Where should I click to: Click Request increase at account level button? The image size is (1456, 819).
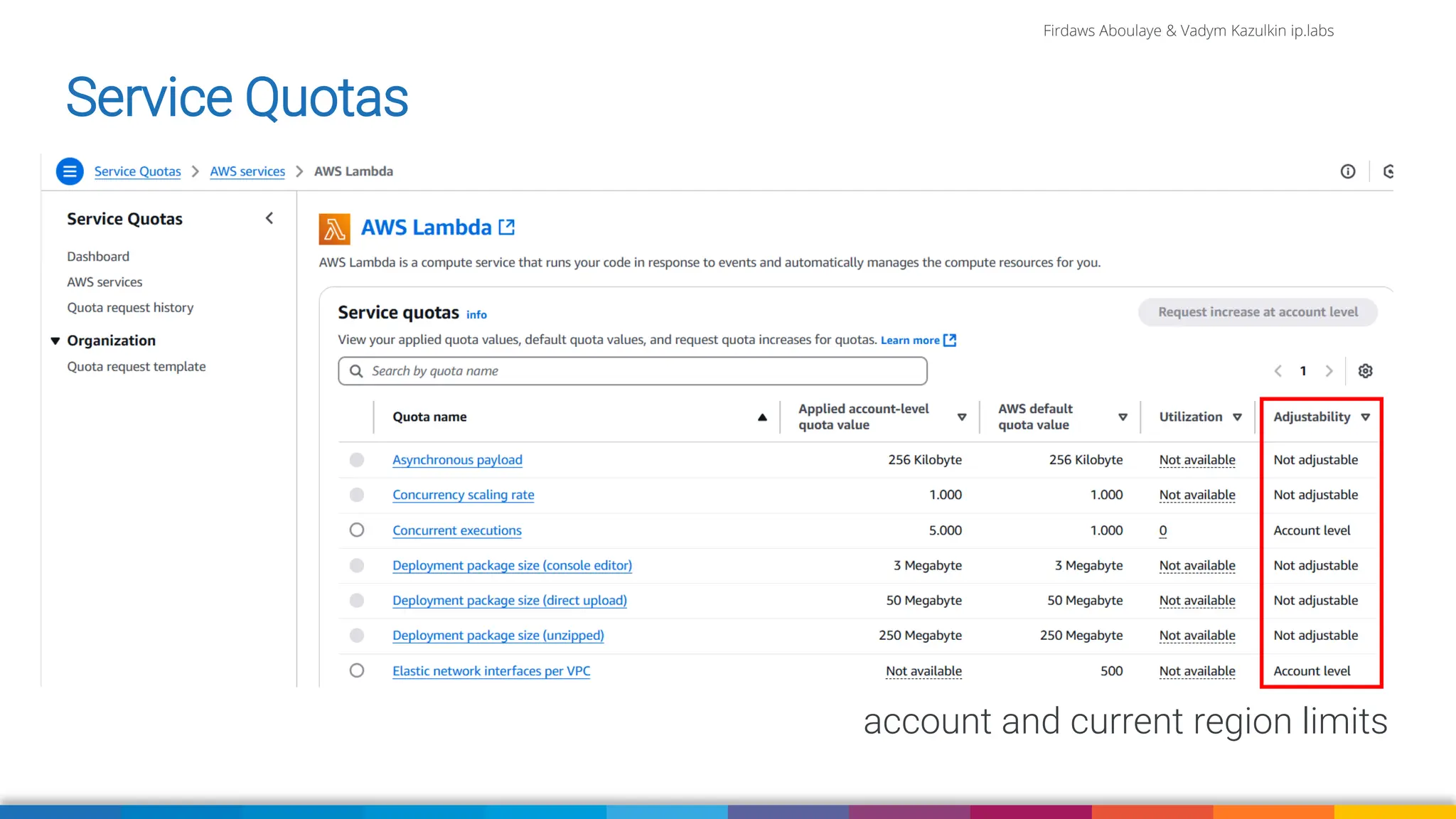click(1257, 312)
